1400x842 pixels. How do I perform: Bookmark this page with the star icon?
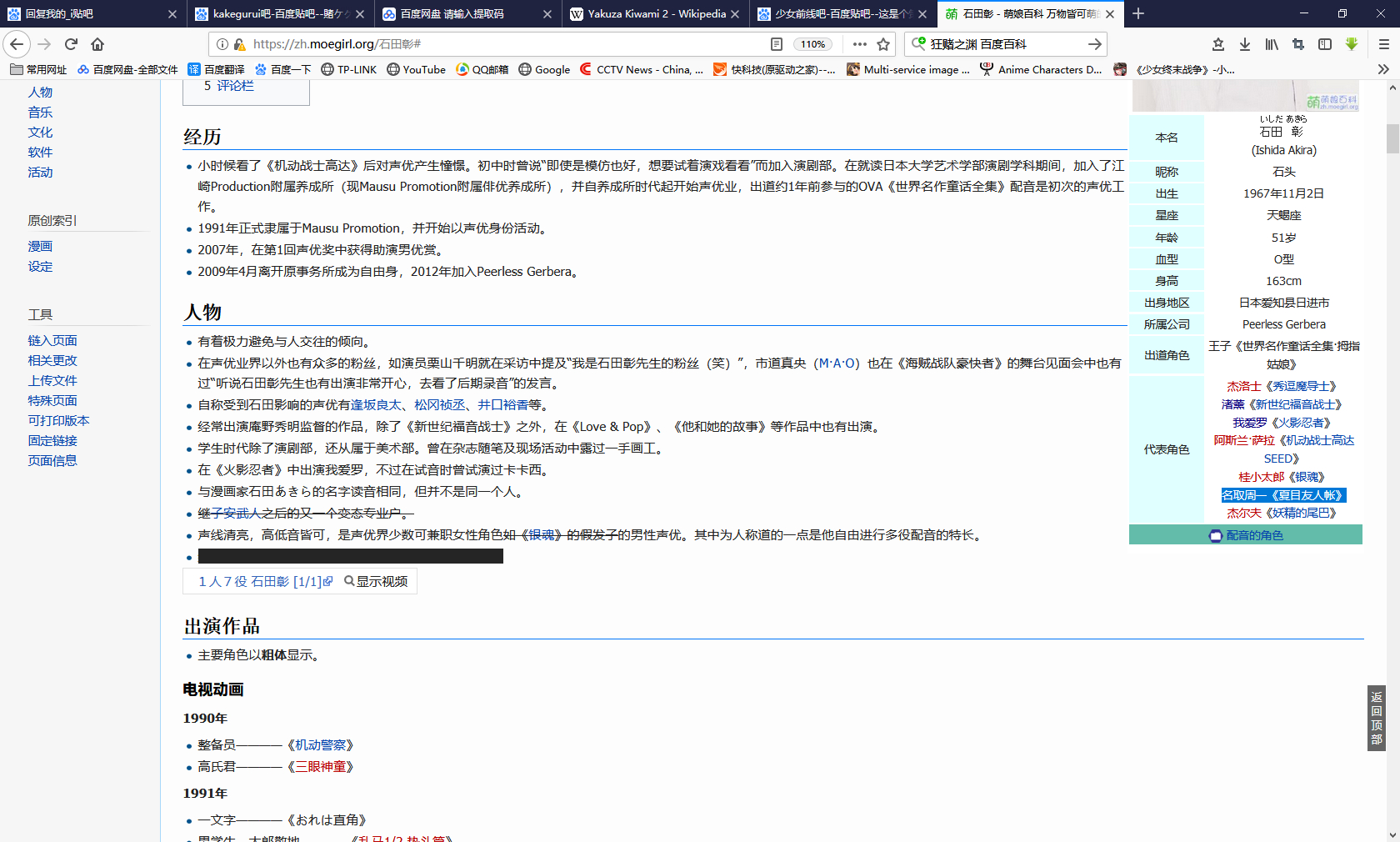click(x=884, y=44)
